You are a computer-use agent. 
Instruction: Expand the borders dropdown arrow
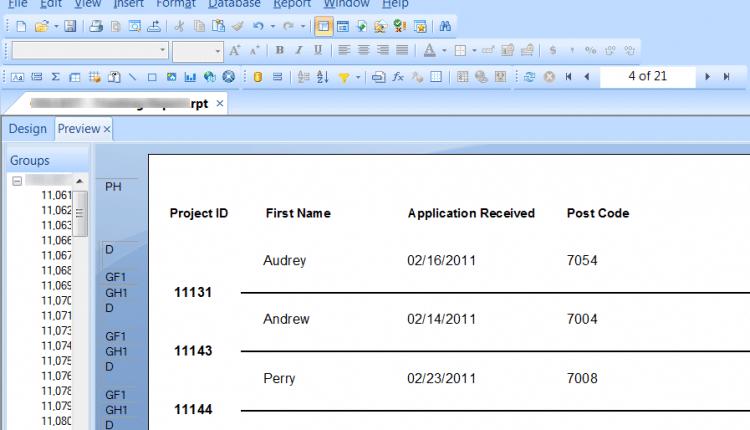474,50
